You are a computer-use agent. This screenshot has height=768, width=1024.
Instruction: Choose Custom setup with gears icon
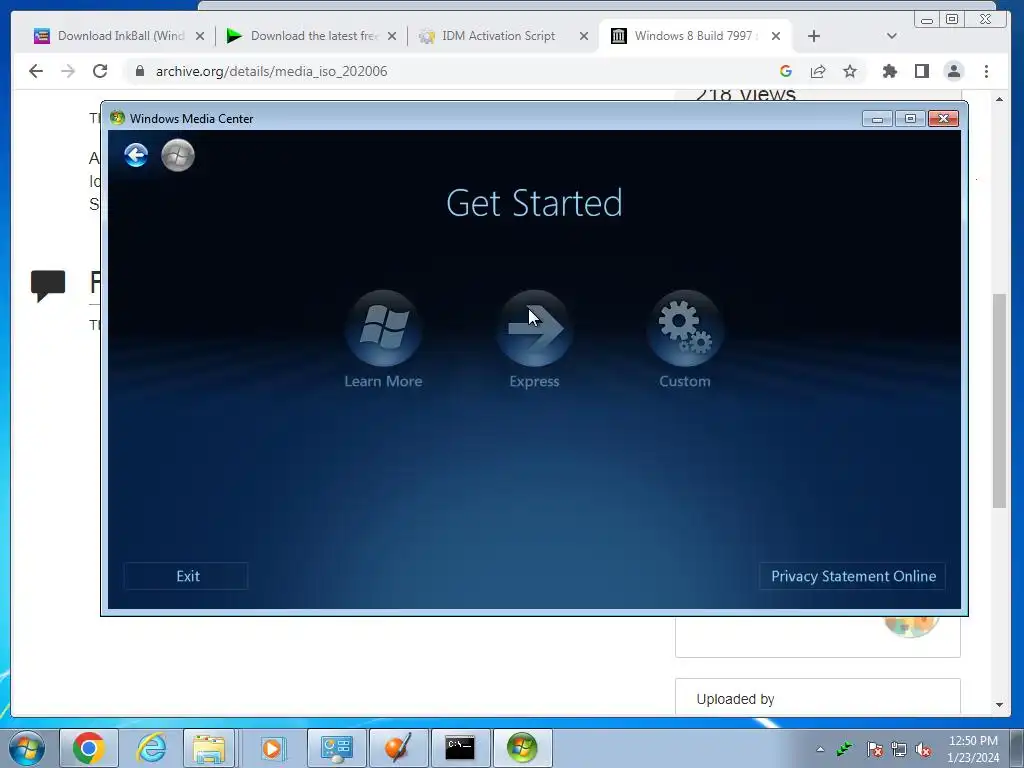click(684, 340)
